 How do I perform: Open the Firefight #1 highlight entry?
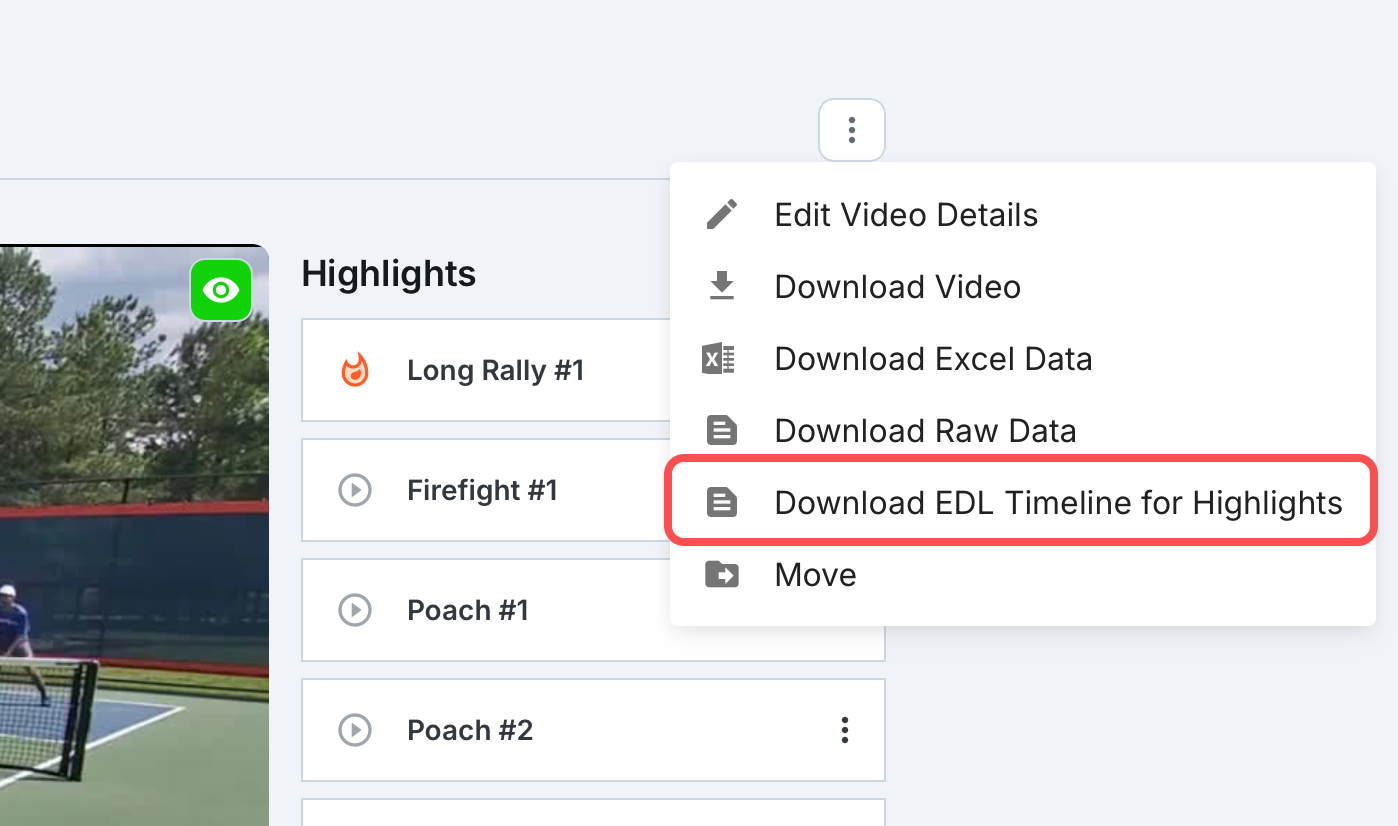pyautogui.click(x=486, y=490)
